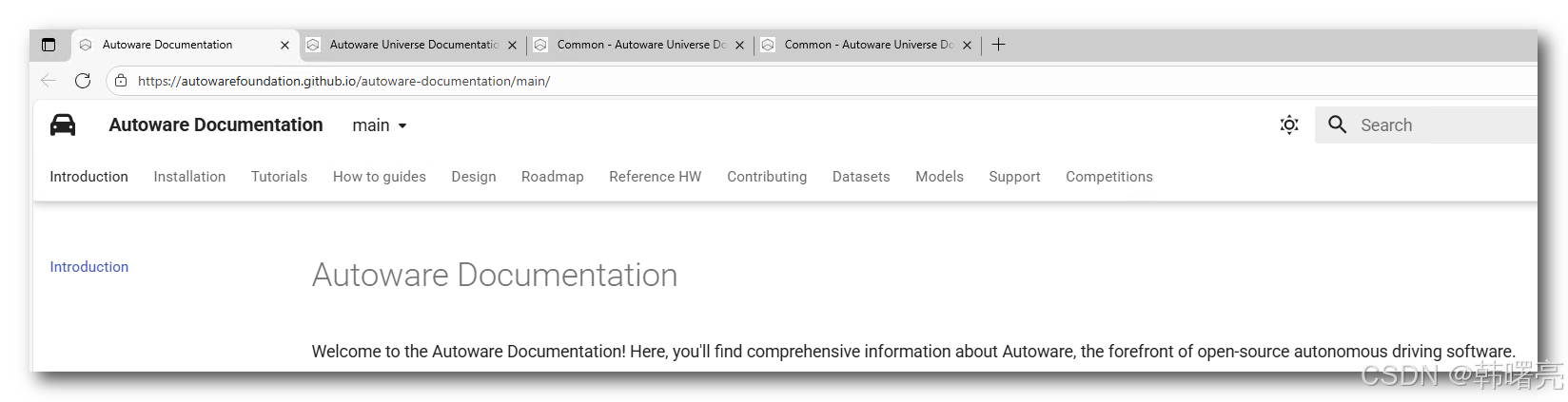Open a new tab with plus icon
The width and height of the screenshot is (1568, 402).
coord(998,44)
